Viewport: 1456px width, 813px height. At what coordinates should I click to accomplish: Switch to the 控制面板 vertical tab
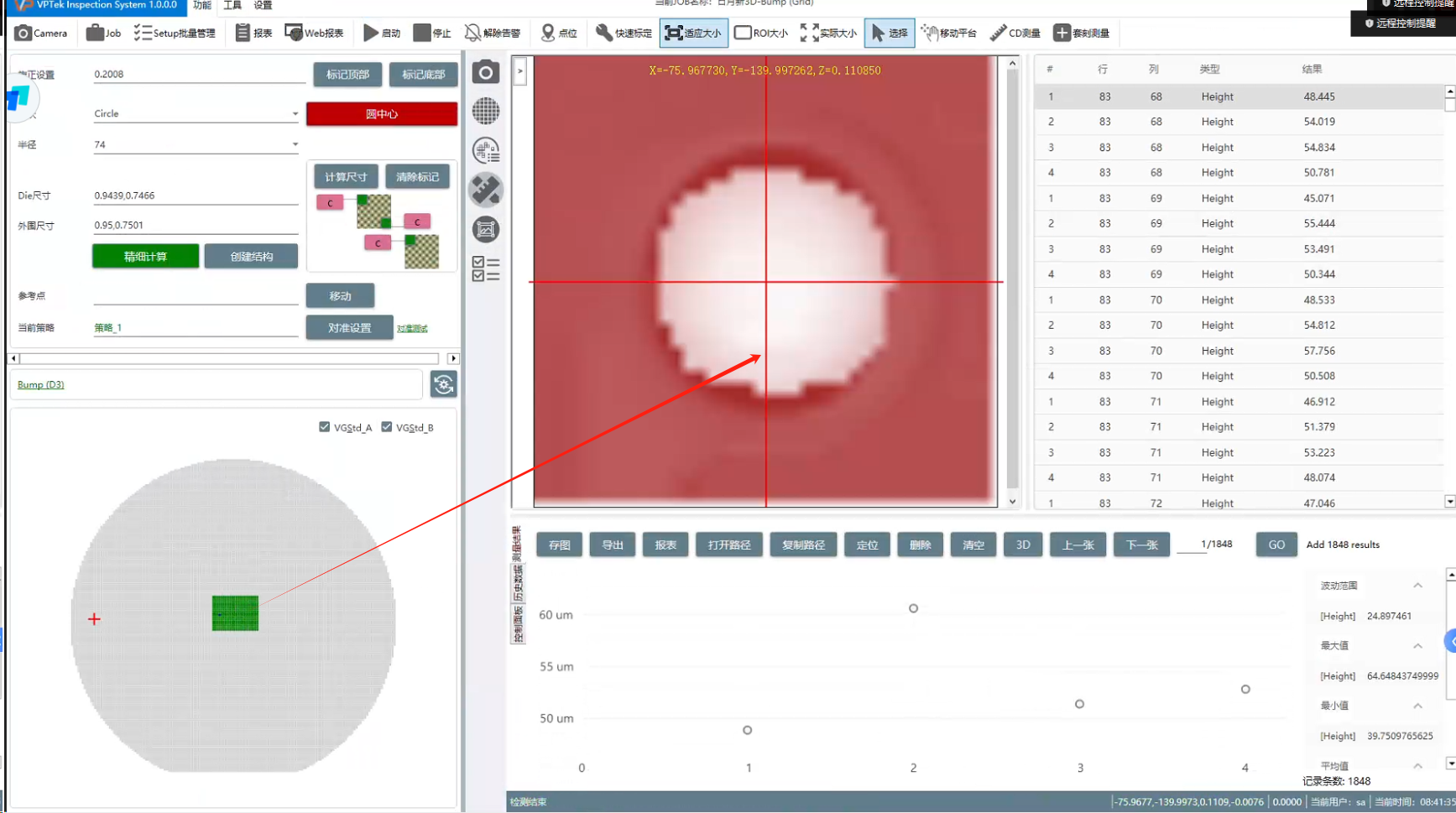coord(517,624)
